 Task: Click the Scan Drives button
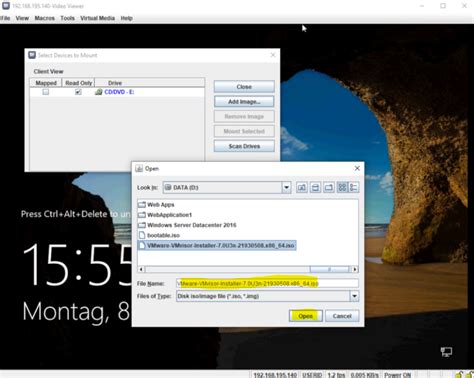[x=244, y=146]
